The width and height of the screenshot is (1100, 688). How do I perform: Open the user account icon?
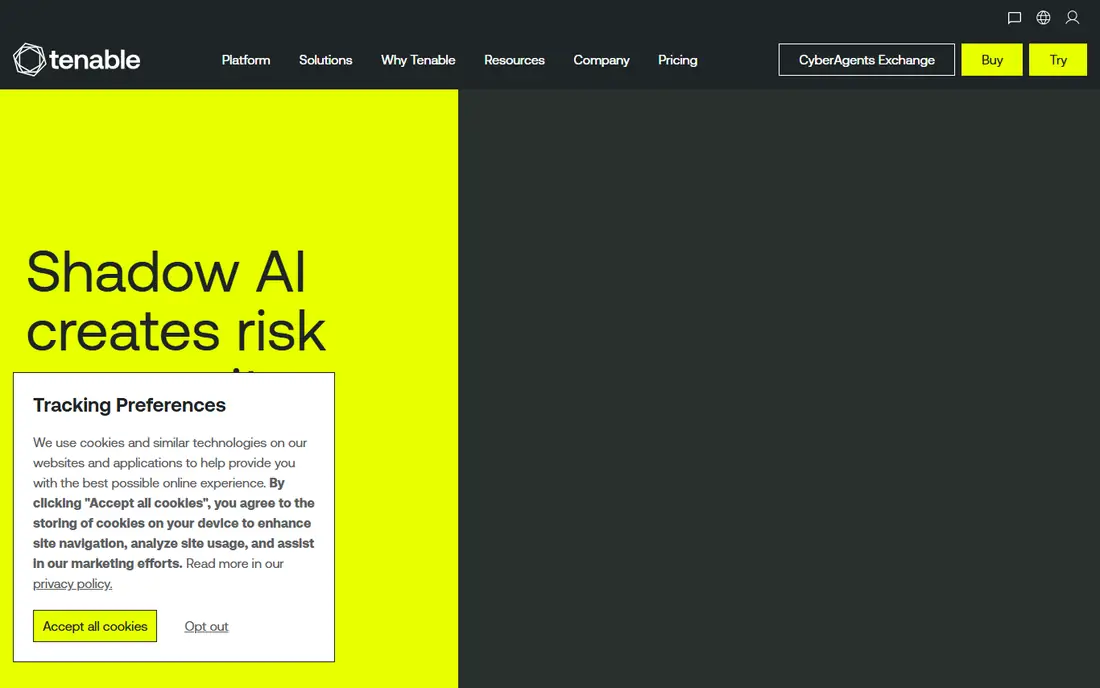(1072, 18)
